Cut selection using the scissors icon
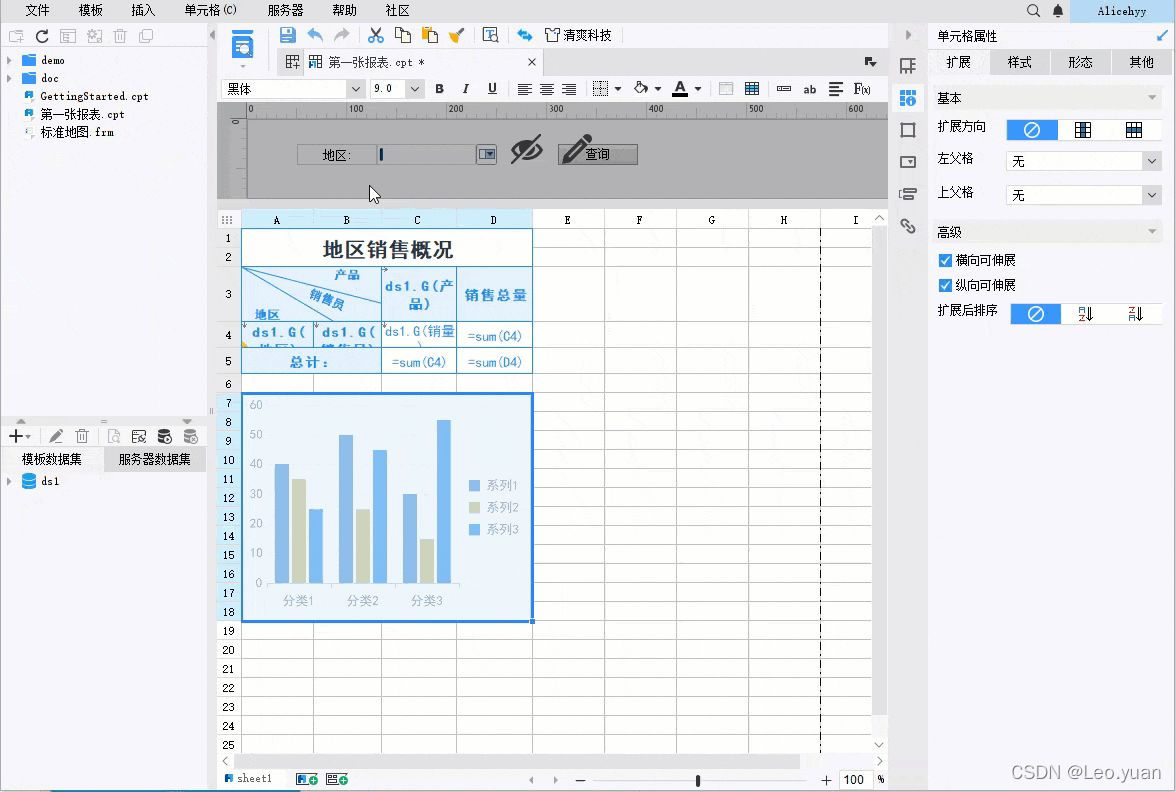Screen dimensions: 1176x792 tap(376, 34)
